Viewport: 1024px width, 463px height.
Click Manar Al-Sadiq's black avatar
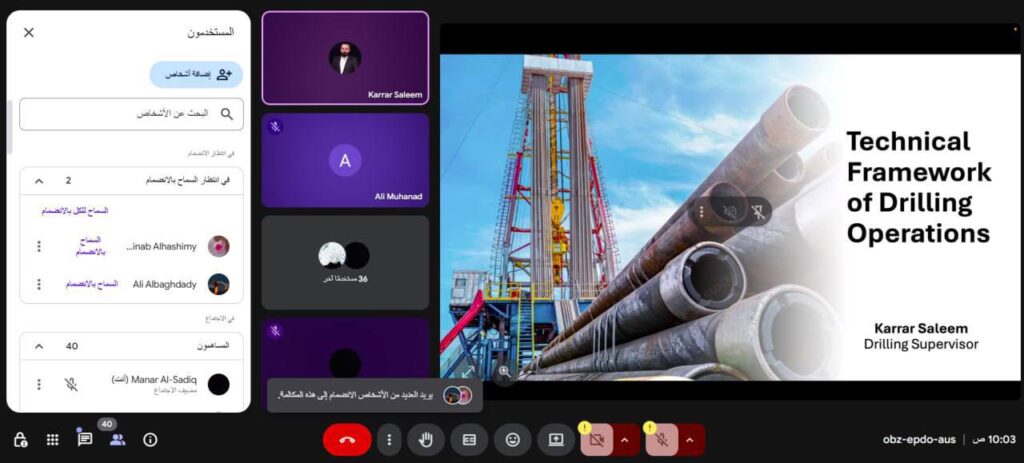(x=219, y=384)
